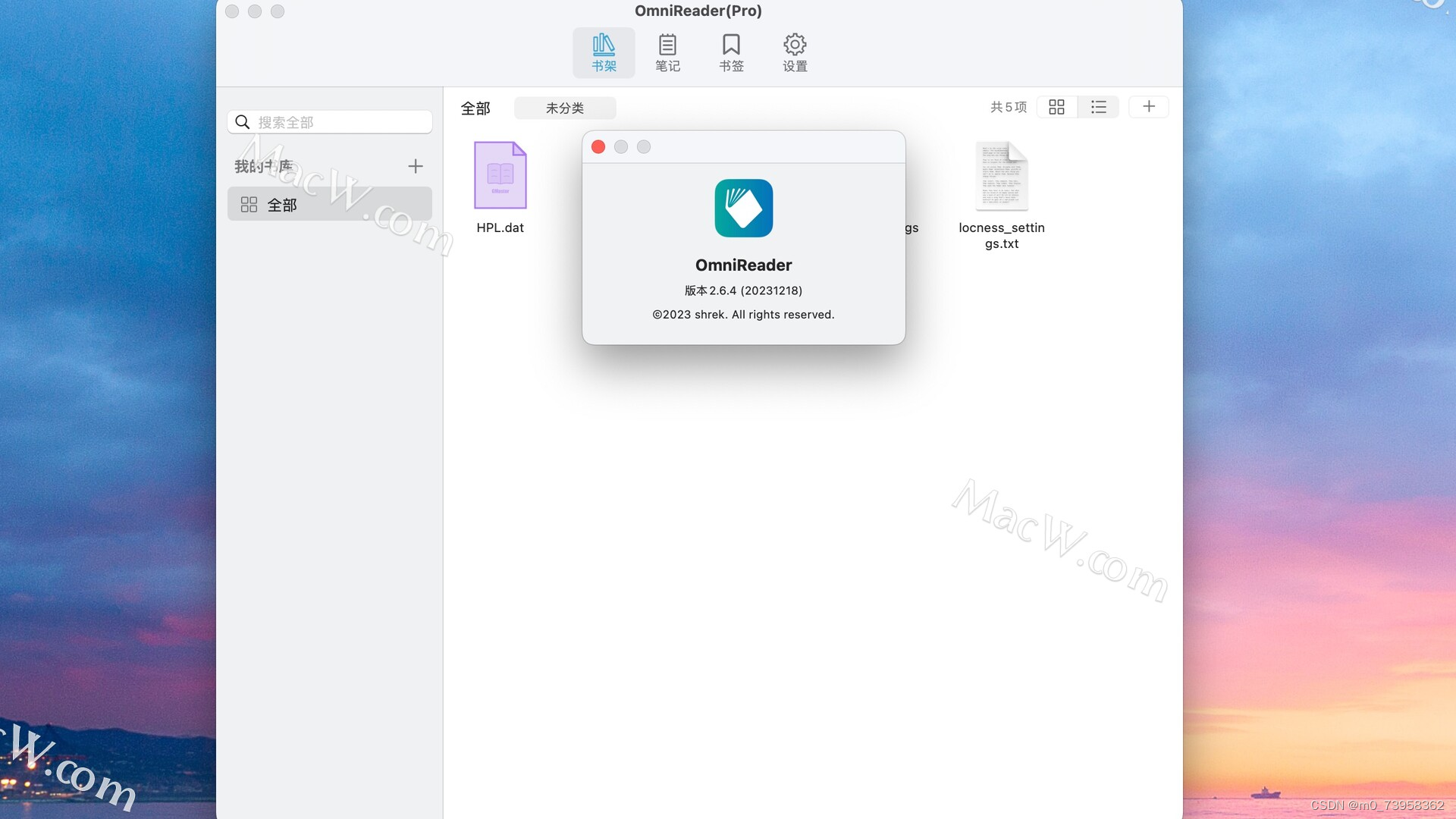Add a new library with plus icon
1456x819 pixels.
(415, 166)
